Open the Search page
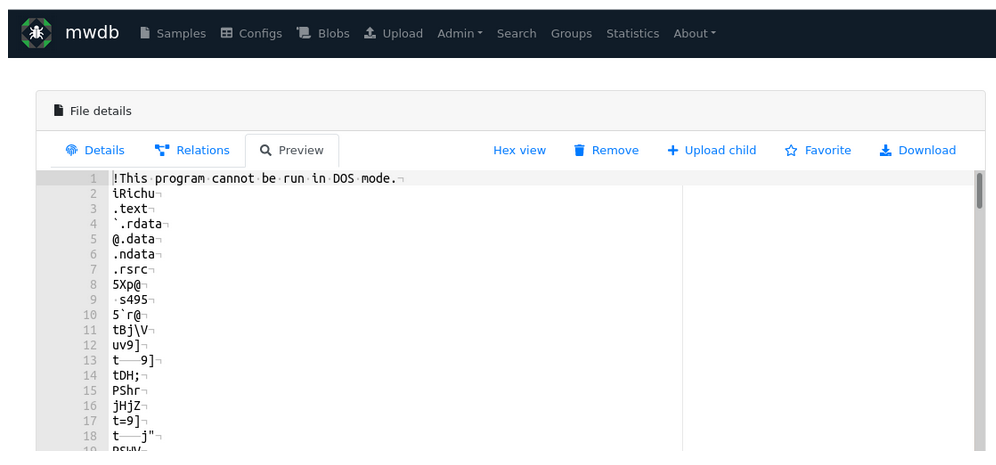The image size is (996, 465). pyautogui.click(x=516, y=34)
